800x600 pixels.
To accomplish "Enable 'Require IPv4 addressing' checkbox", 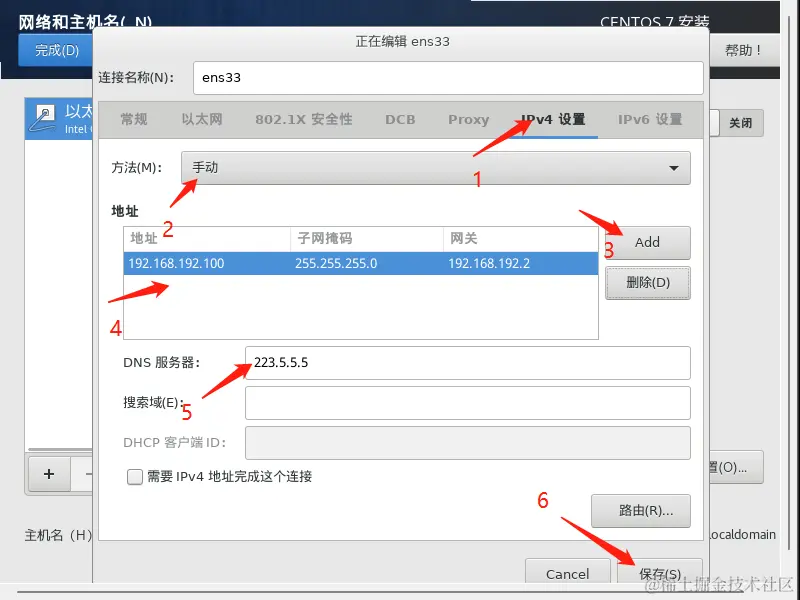I will tap(135, 477).
